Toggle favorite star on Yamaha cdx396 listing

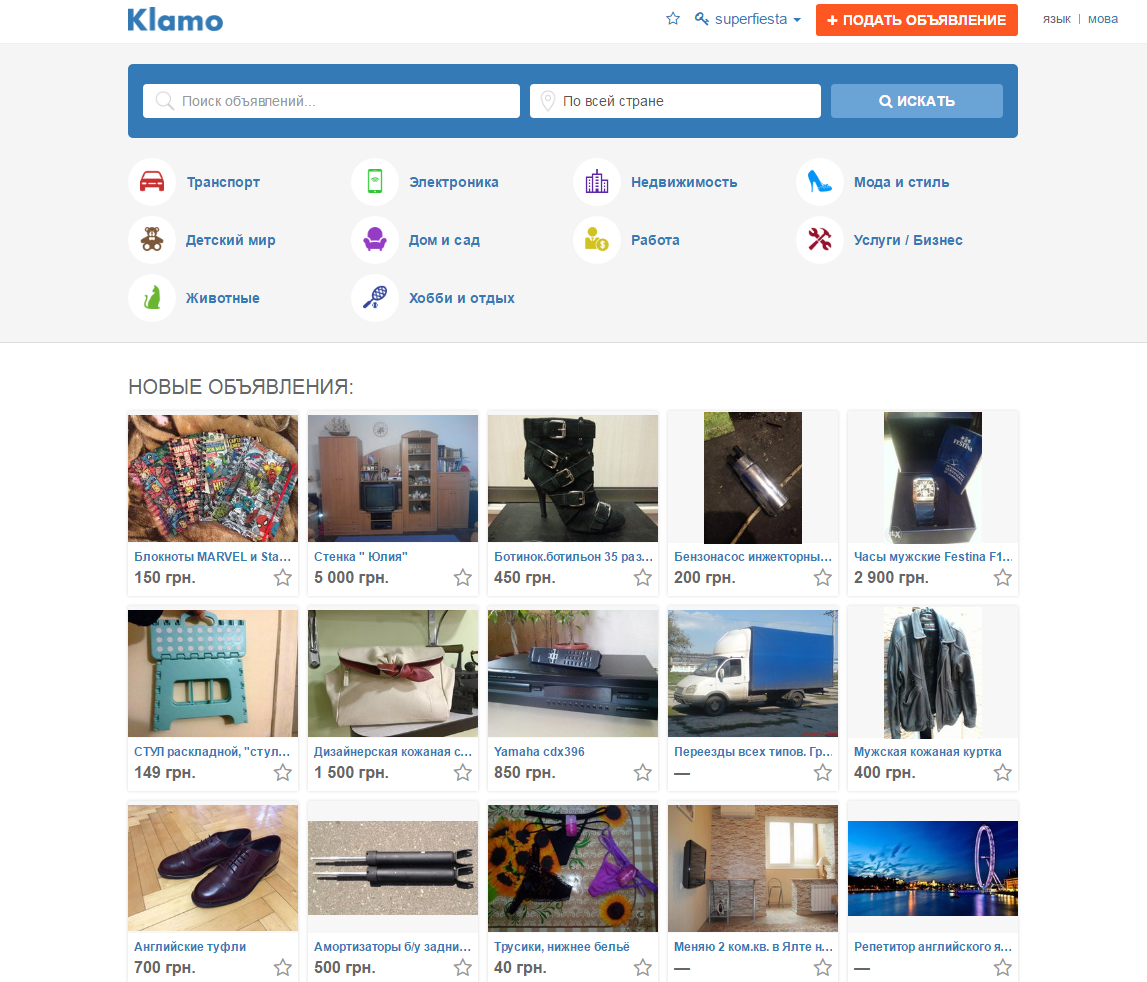tap(642, 773)
